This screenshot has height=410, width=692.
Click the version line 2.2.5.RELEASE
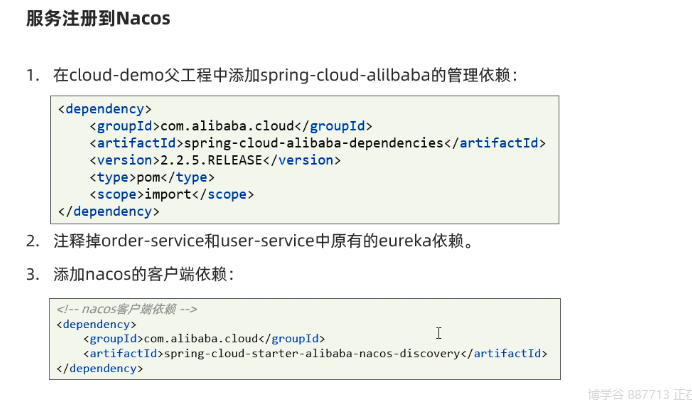pyautogui.click(x=215, y=160)
